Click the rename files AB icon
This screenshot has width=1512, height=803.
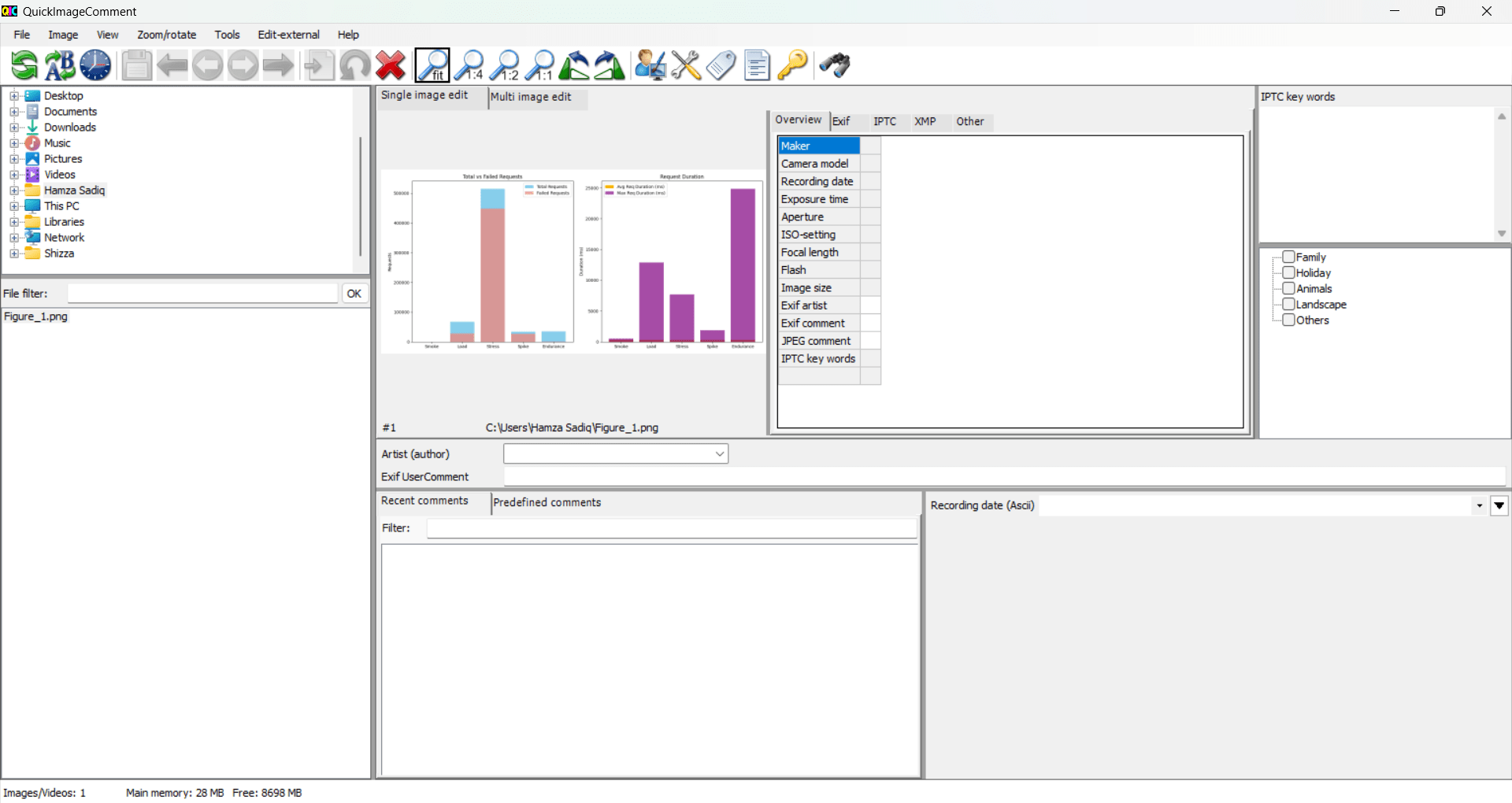pos(60,65)
